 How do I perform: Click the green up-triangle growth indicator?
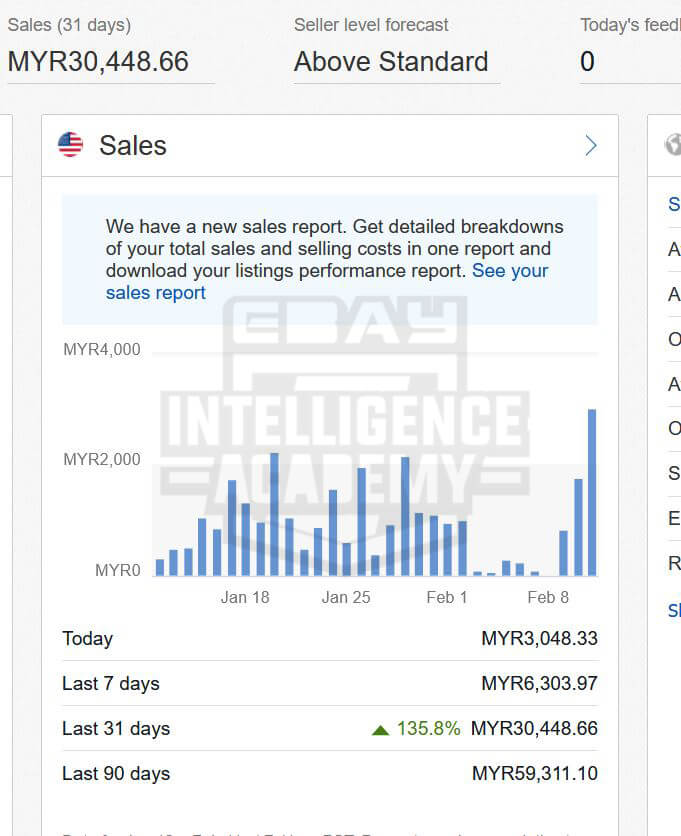[x=380, y=730]
